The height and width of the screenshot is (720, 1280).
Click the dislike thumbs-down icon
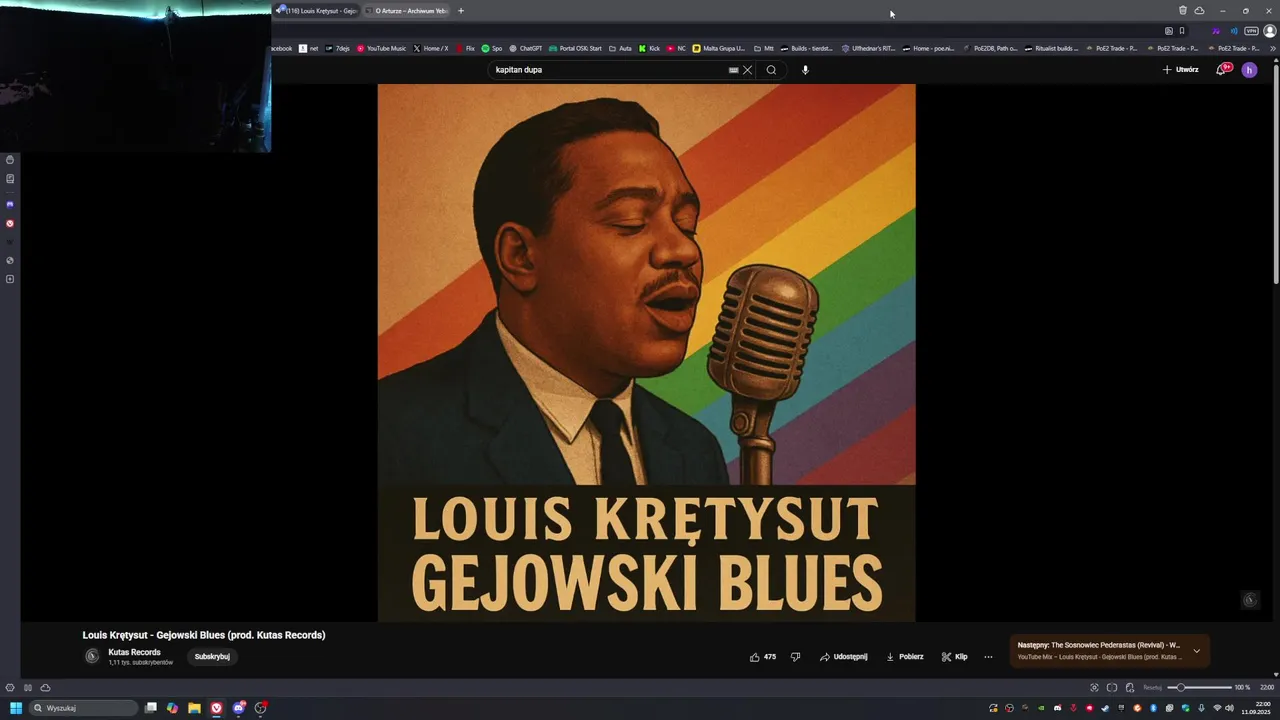pyautogui.click(x=796, y=657)
